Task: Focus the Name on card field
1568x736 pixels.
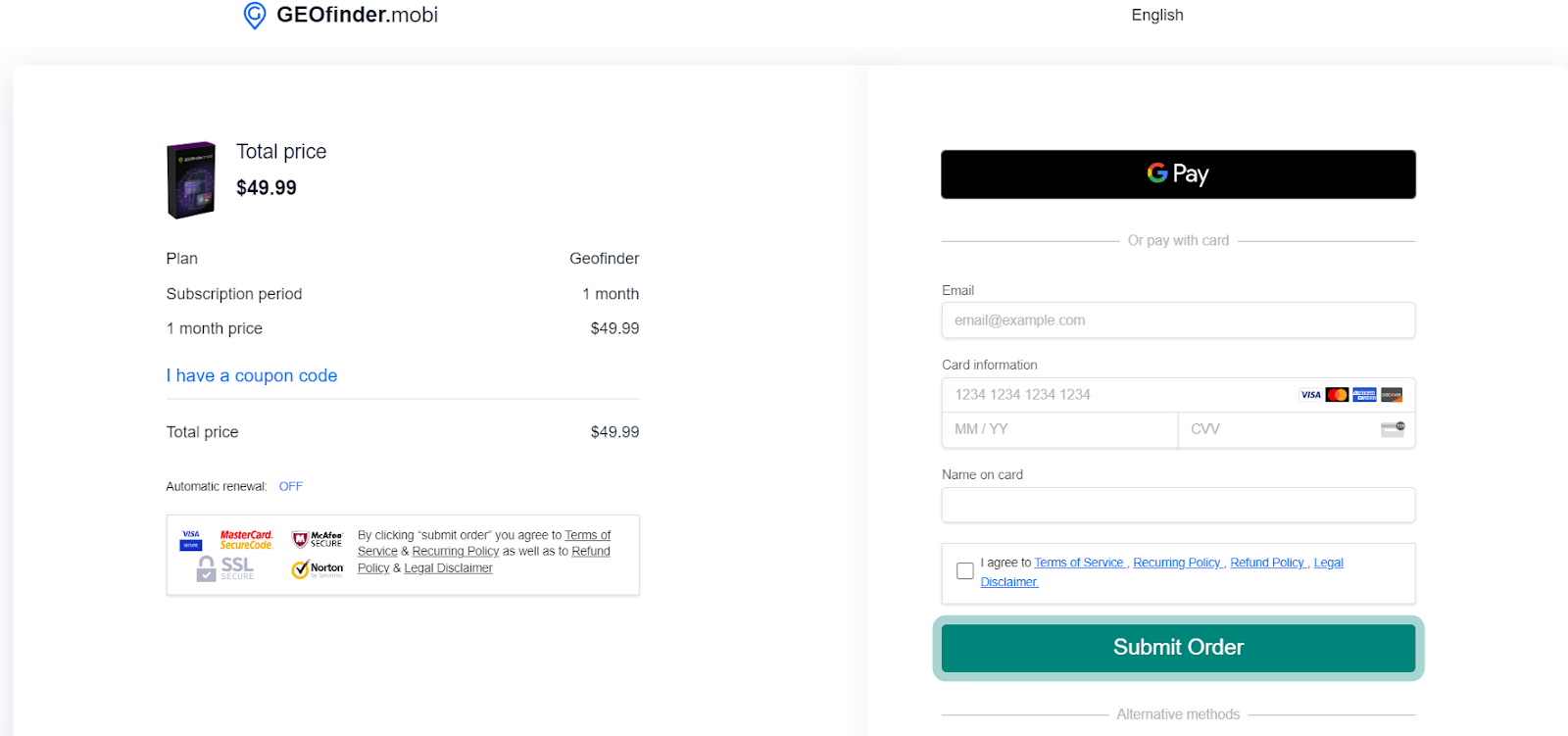Action: pyautogui.click(x=1178, y=505)
